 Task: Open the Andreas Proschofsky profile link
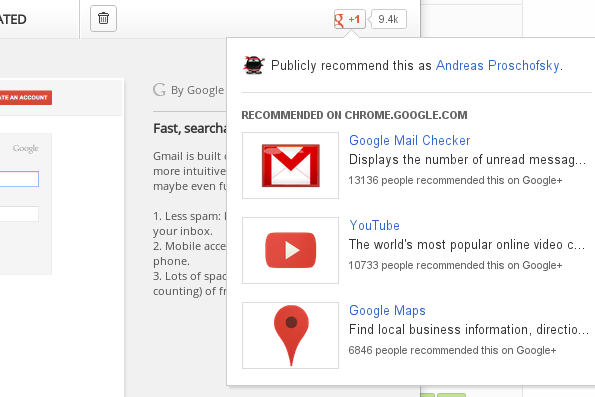point(497,65)
